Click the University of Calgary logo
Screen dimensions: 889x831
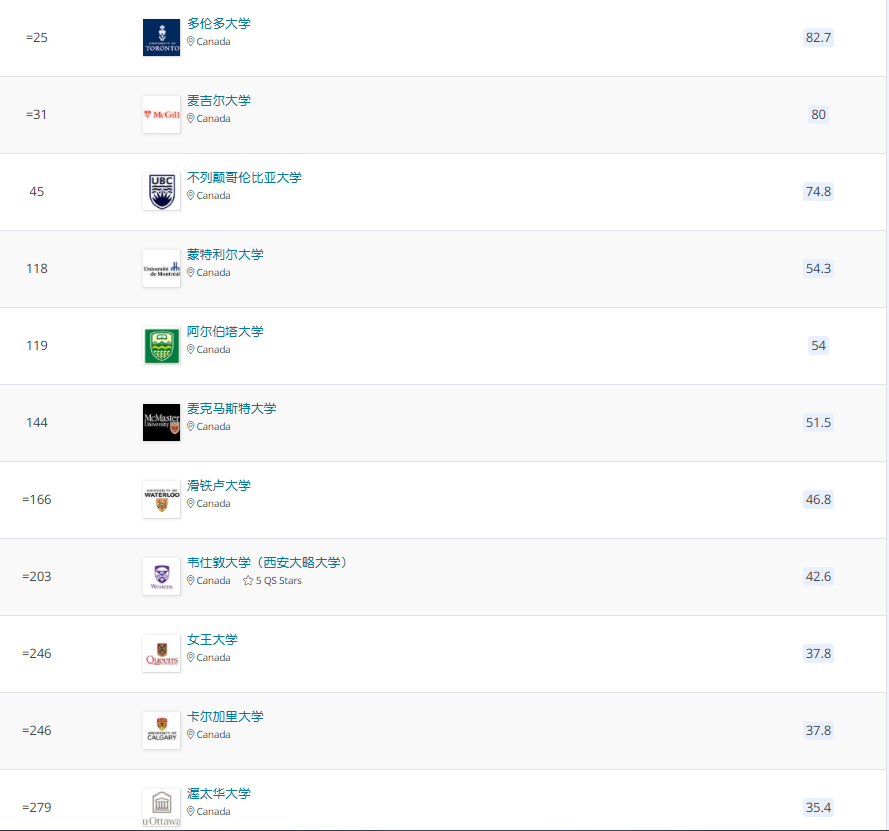point(162,731)
